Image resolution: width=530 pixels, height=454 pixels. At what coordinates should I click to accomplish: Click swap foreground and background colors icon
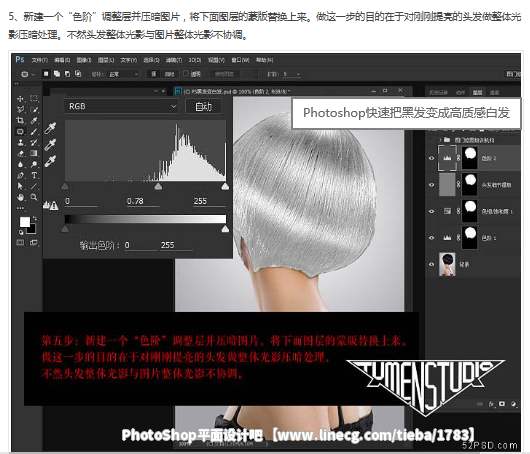pos(34,218)
